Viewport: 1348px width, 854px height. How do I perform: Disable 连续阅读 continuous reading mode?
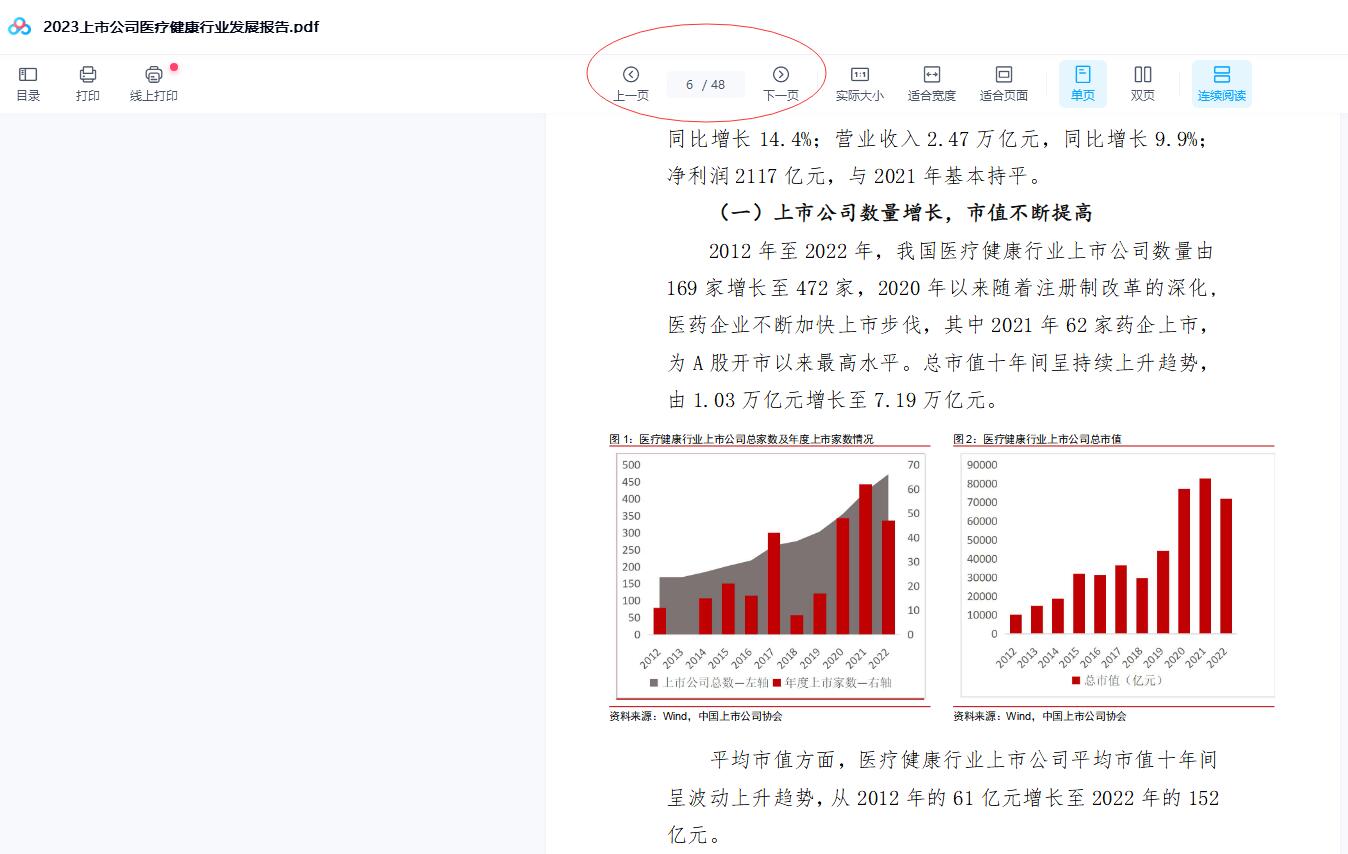tap(1222, 82)
